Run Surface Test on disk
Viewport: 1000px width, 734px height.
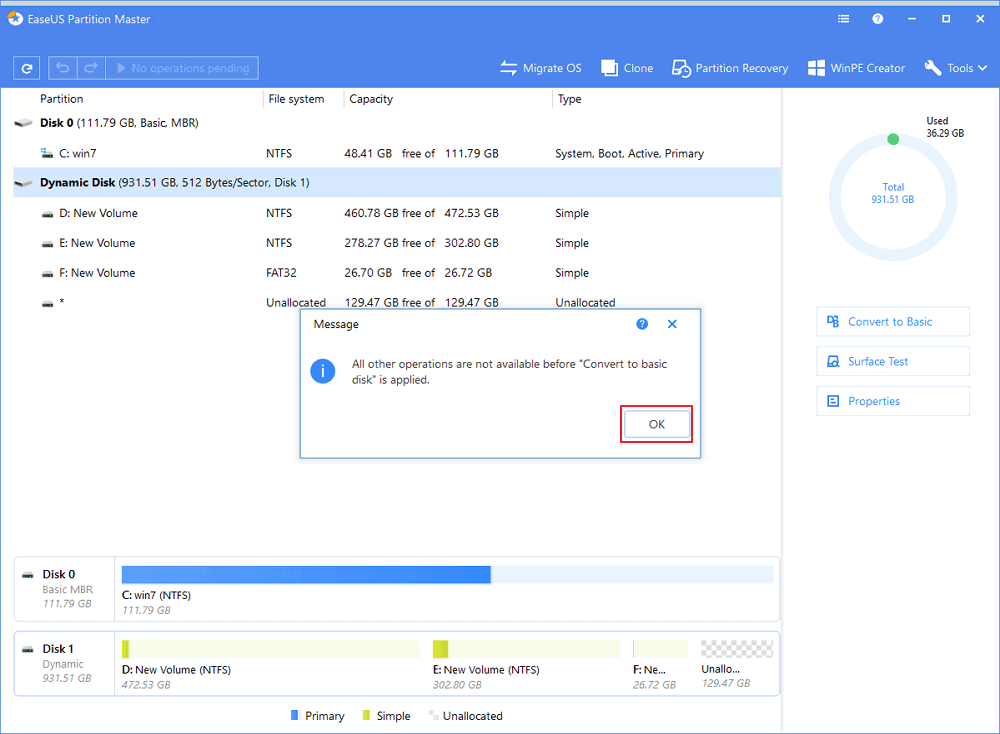pyautogui.click(x=892, y=361)
